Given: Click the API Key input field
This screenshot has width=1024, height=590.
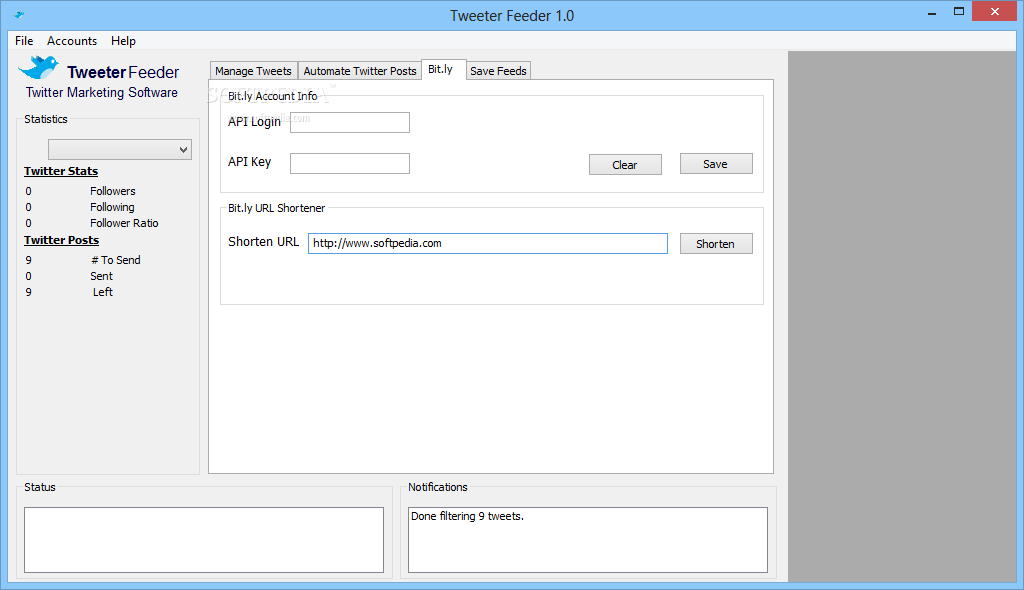Looking at the screenshot, I should 350,163.
